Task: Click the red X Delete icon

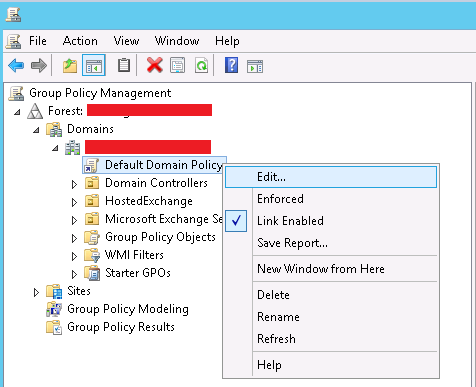Action: tap(155, 65)
